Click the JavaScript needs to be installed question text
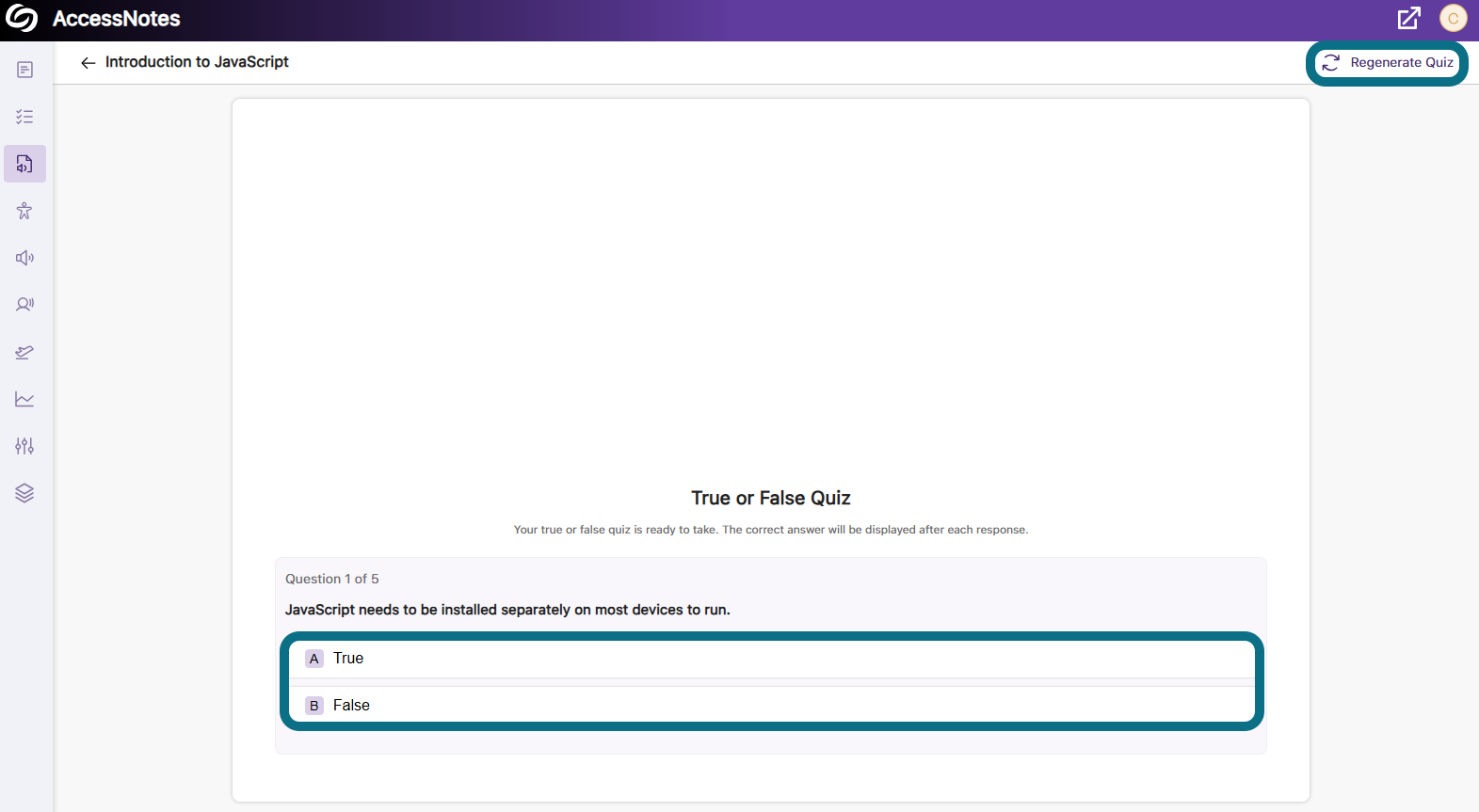Image resolution: width=1479 pixels, height=812 pixels. click(507, 610)
